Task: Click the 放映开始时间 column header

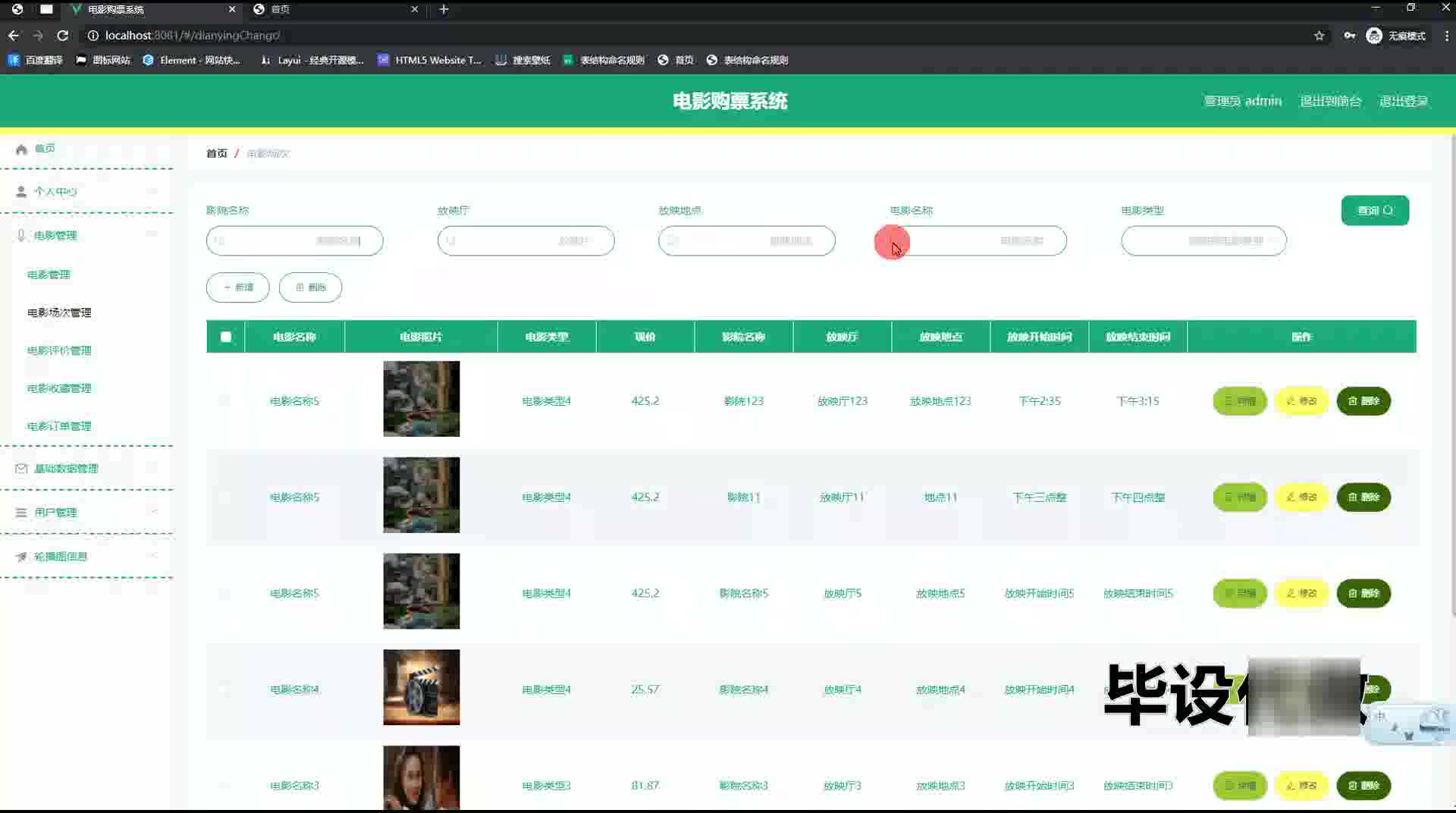Action: point(1039,337)
